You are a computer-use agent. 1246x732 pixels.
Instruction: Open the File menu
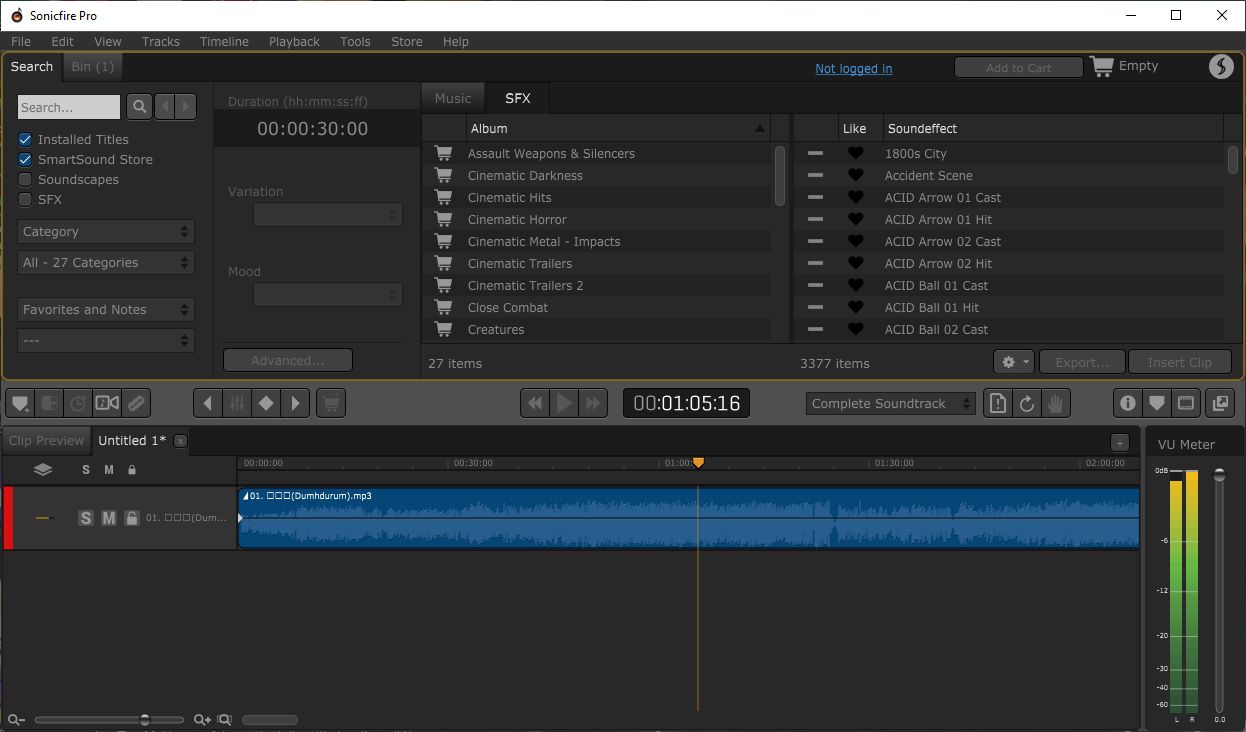(x=21, y=41)
